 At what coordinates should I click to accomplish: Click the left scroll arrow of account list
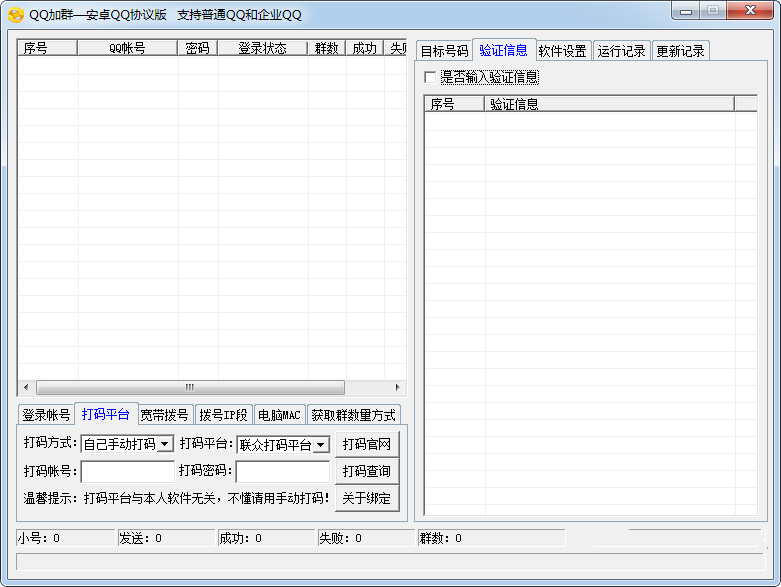[26, 387]
